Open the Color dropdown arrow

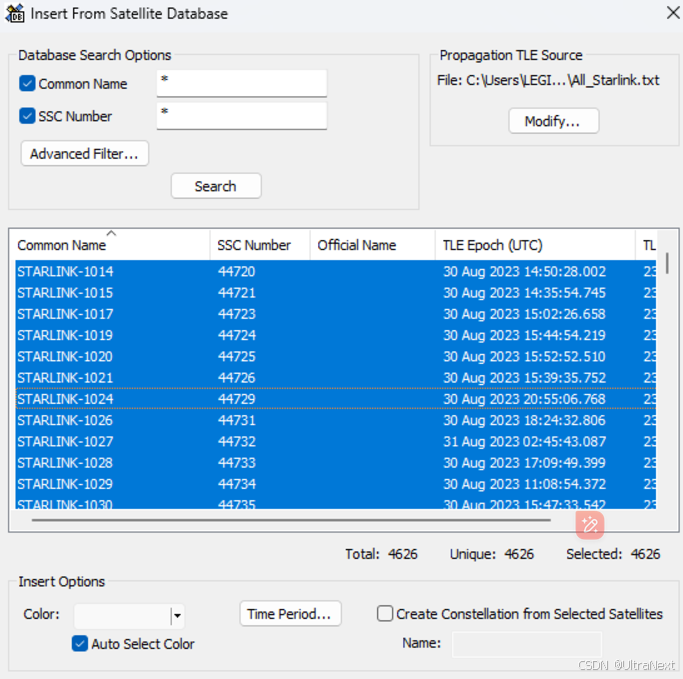tap(177, 615)
